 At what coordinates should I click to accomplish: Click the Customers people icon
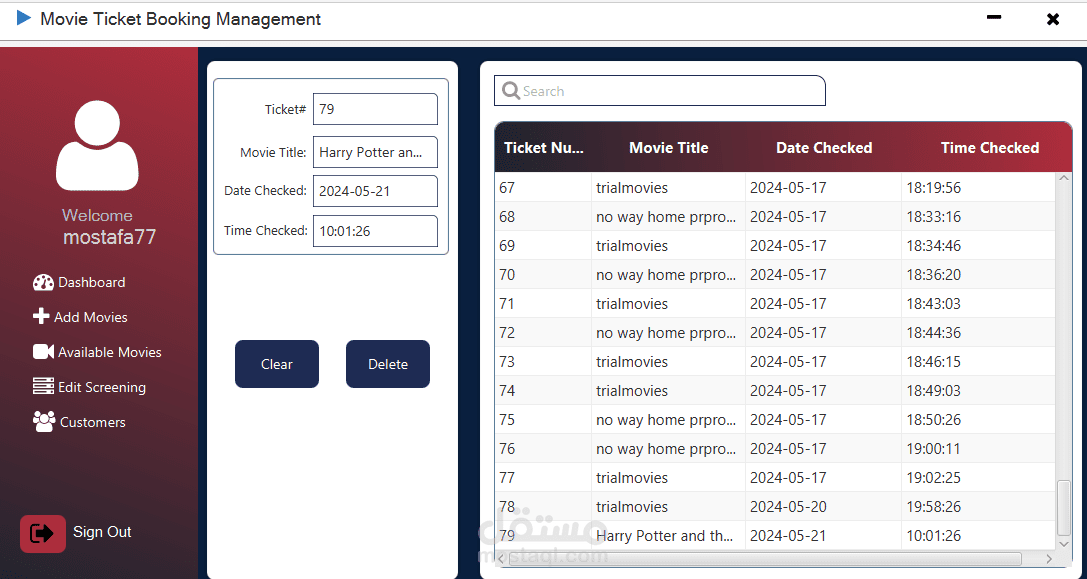click(44, 422)
